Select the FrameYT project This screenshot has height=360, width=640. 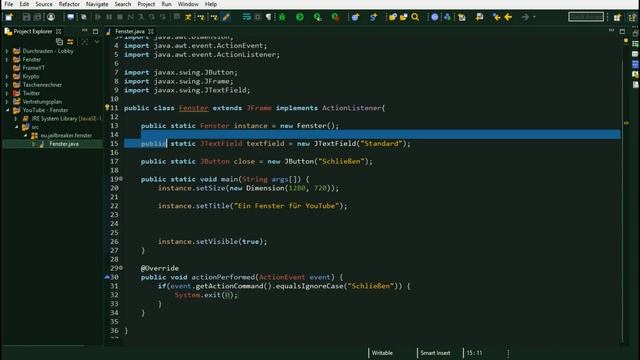click(x=33, y=68)
